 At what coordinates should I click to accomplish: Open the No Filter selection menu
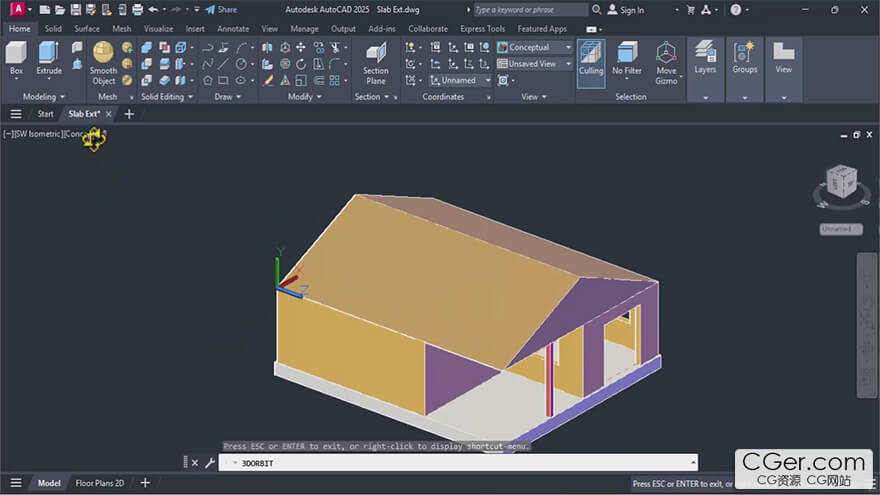(626, 59)
